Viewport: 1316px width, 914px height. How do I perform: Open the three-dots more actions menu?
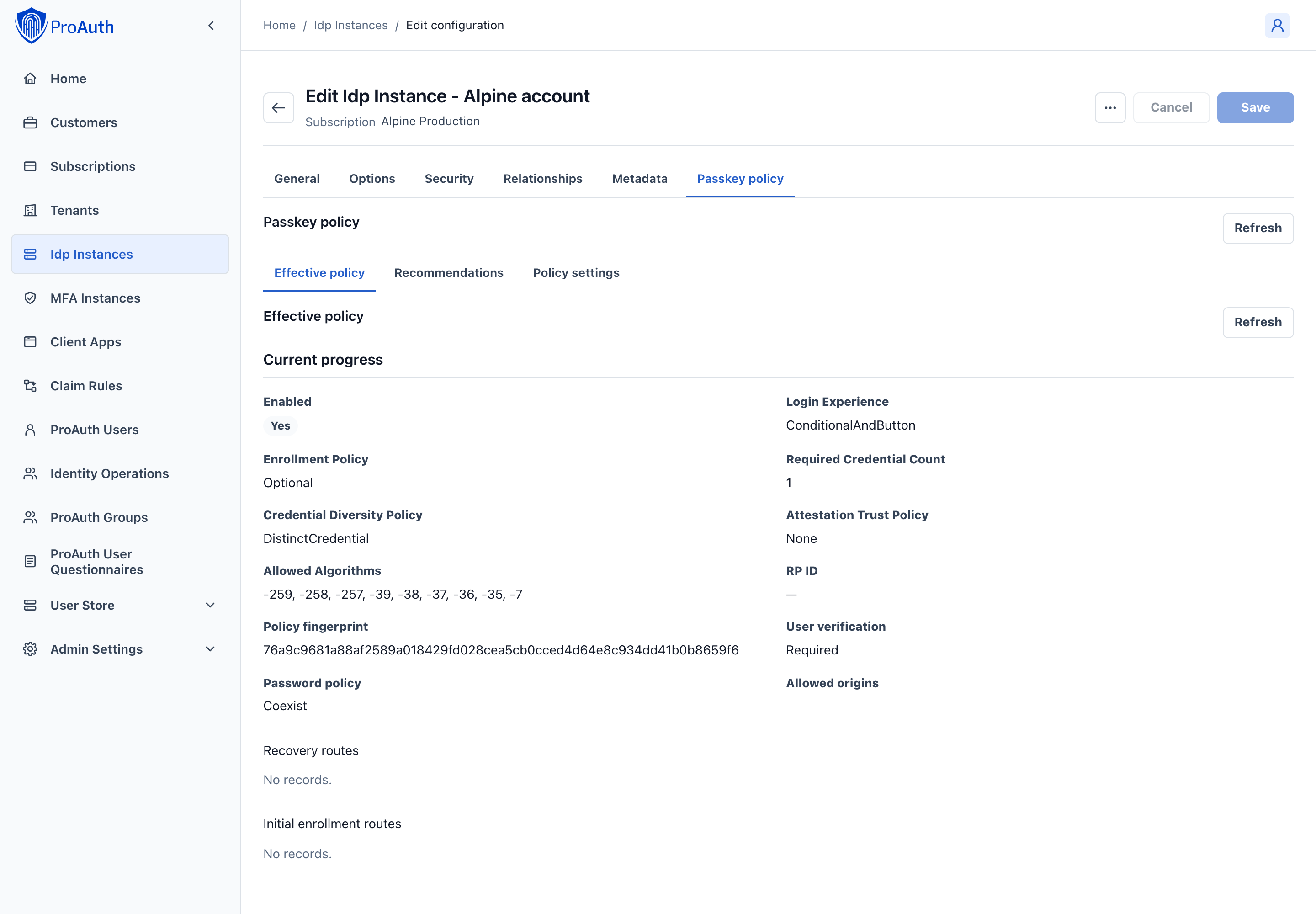[1110, 108]
